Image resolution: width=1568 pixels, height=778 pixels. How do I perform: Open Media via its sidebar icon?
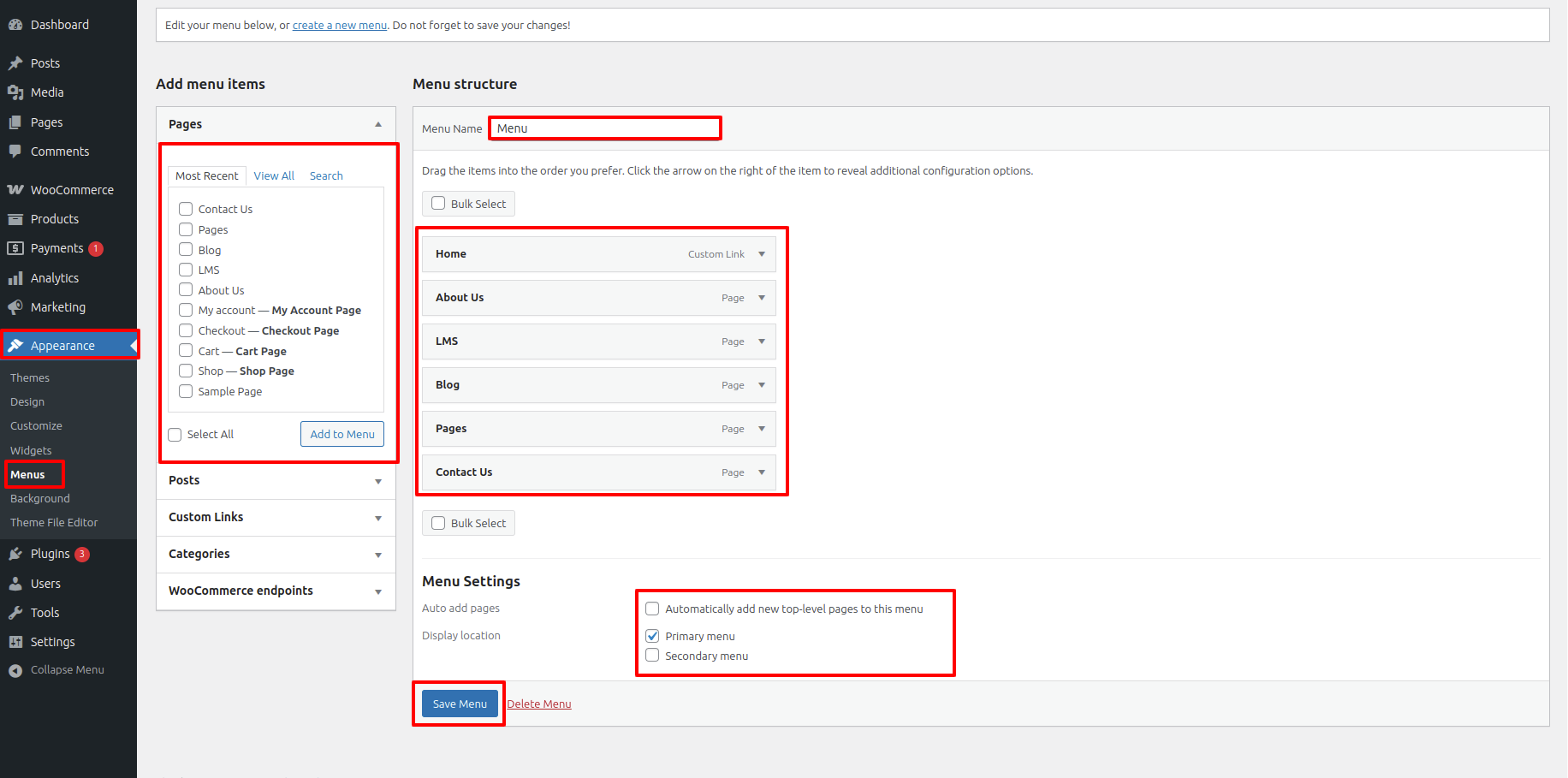pyautogui.click(x=15, y=92)
